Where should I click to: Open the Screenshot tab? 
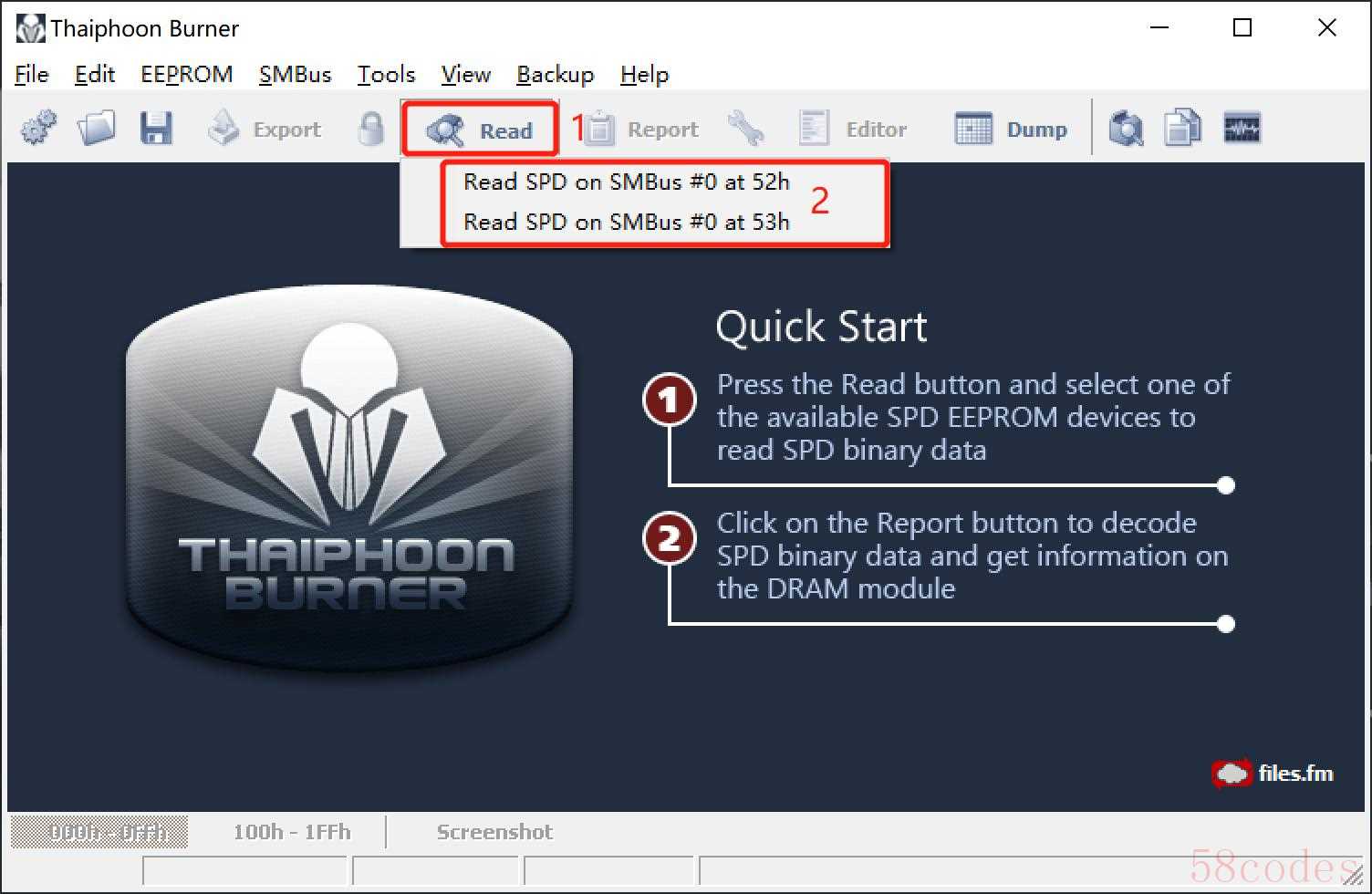[494, 832]
